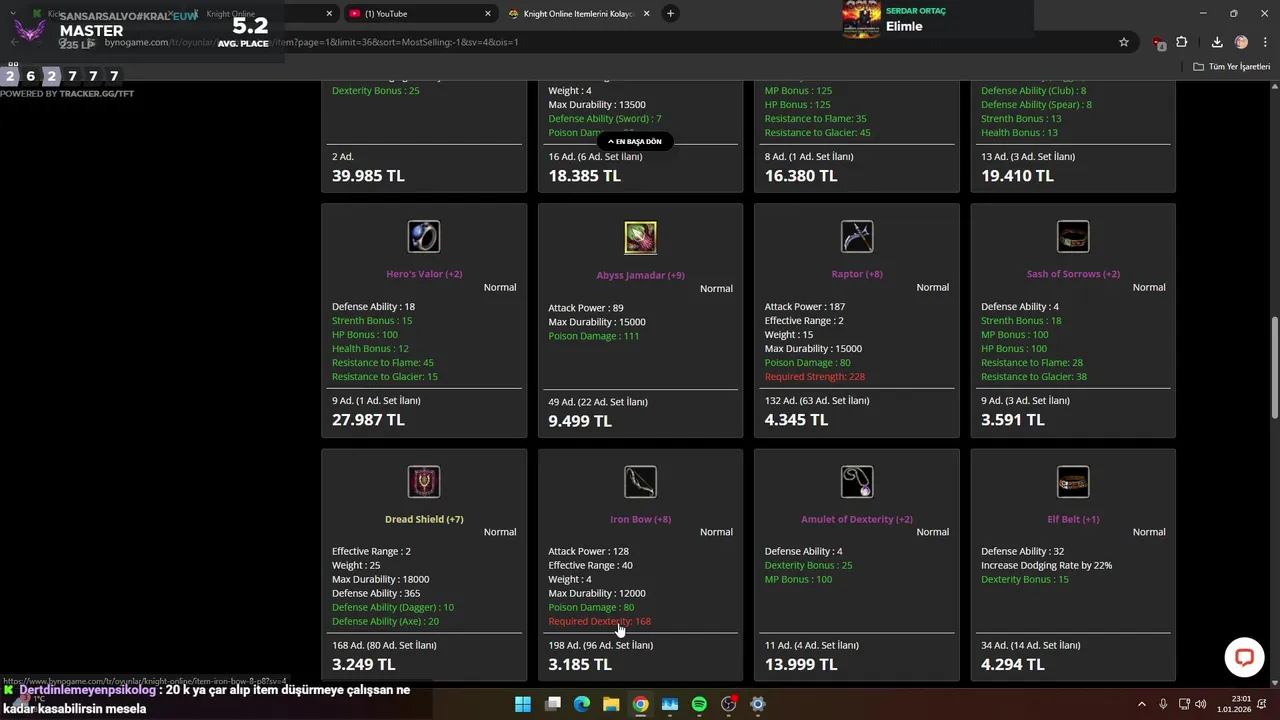1280x720 pixels.
Task: Open the Abyss Jamadar (+9) link
Action: pos(640,275)
